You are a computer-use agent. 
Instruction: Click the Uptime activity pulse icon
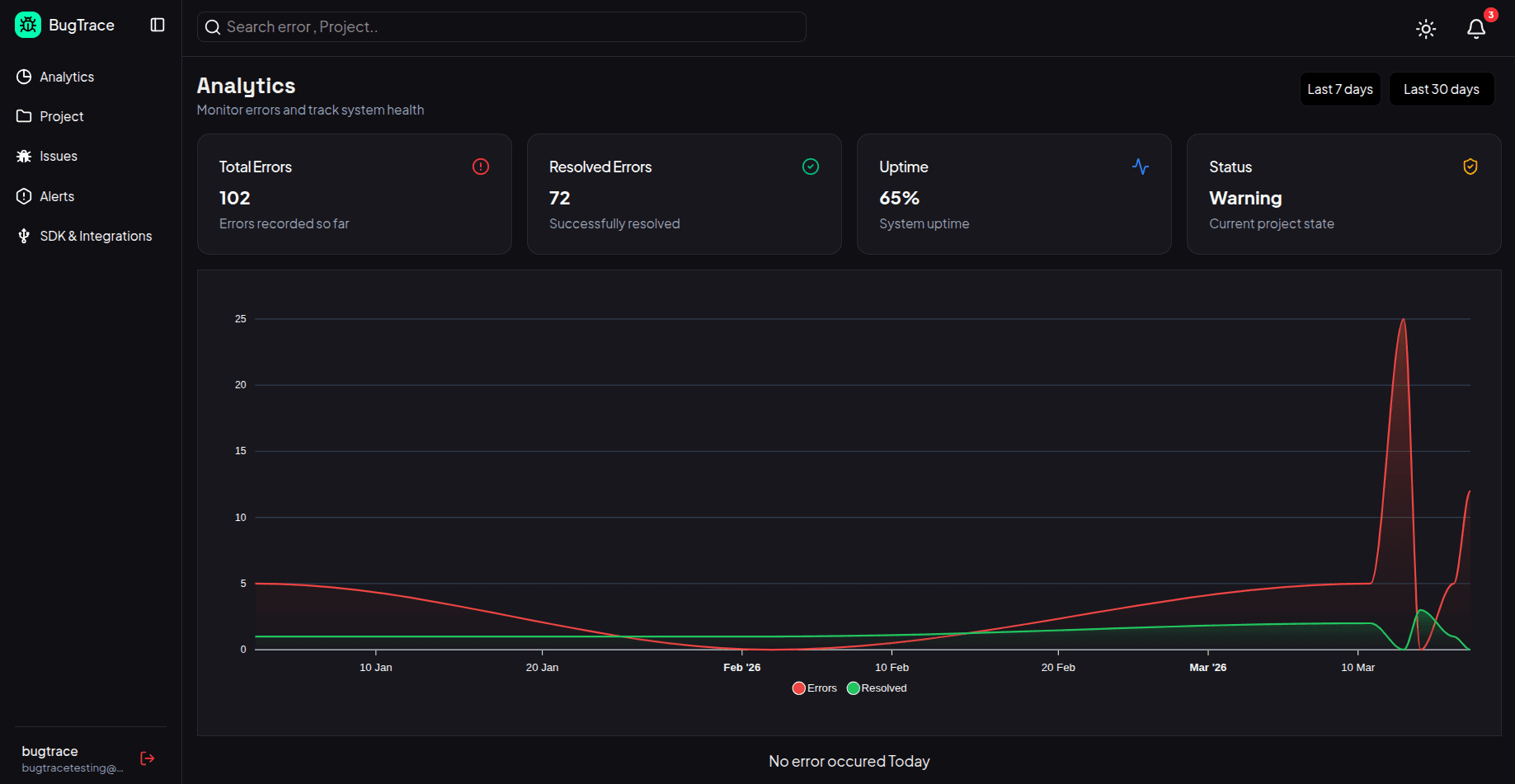pos(1141,167)
